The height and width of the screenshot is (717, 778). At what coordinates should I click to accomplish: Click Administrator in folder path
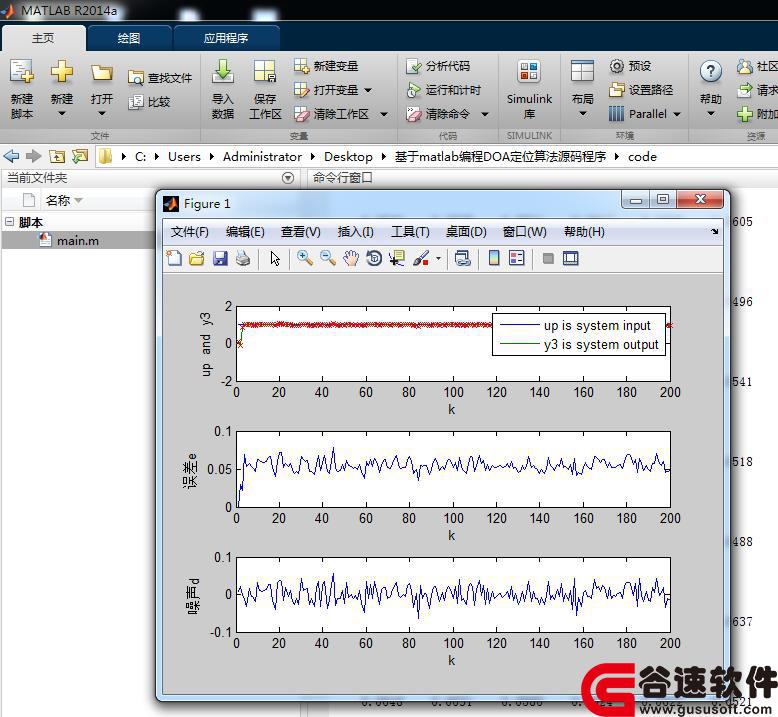[262, 157]
